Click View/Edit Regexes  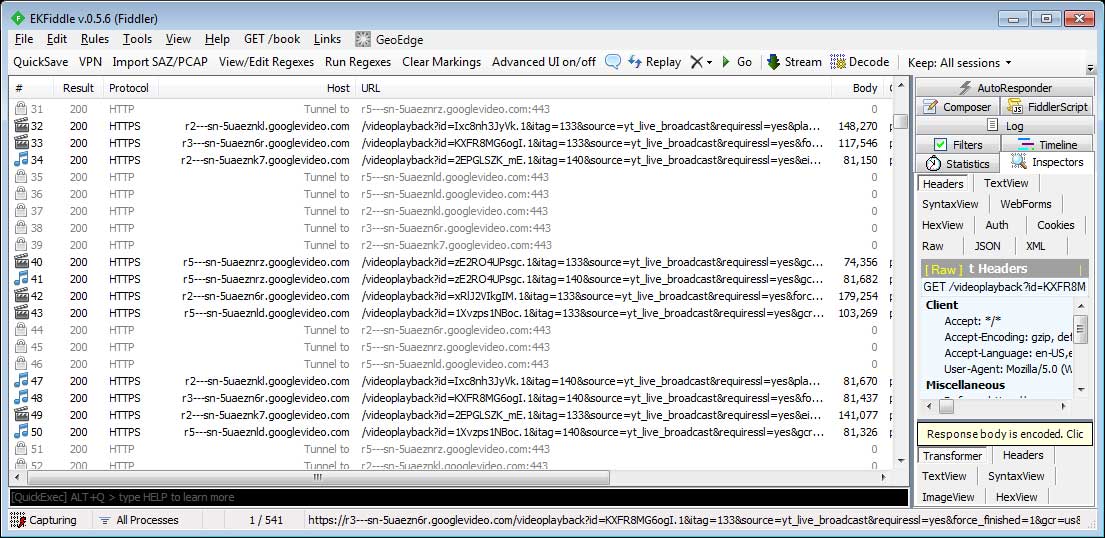point(266,62)
